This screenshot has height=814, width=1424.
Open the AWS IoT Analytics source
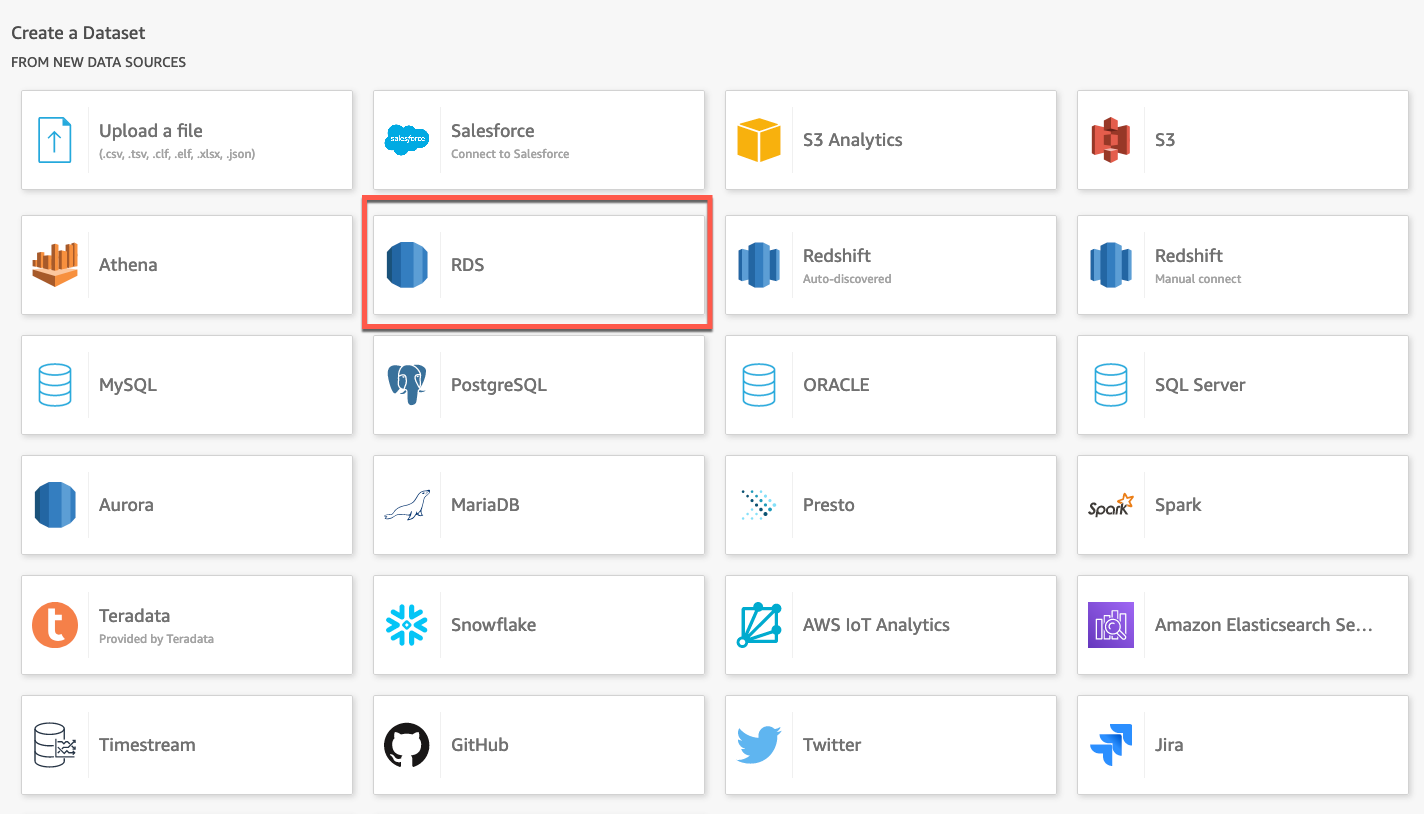(x=890, y=625)
